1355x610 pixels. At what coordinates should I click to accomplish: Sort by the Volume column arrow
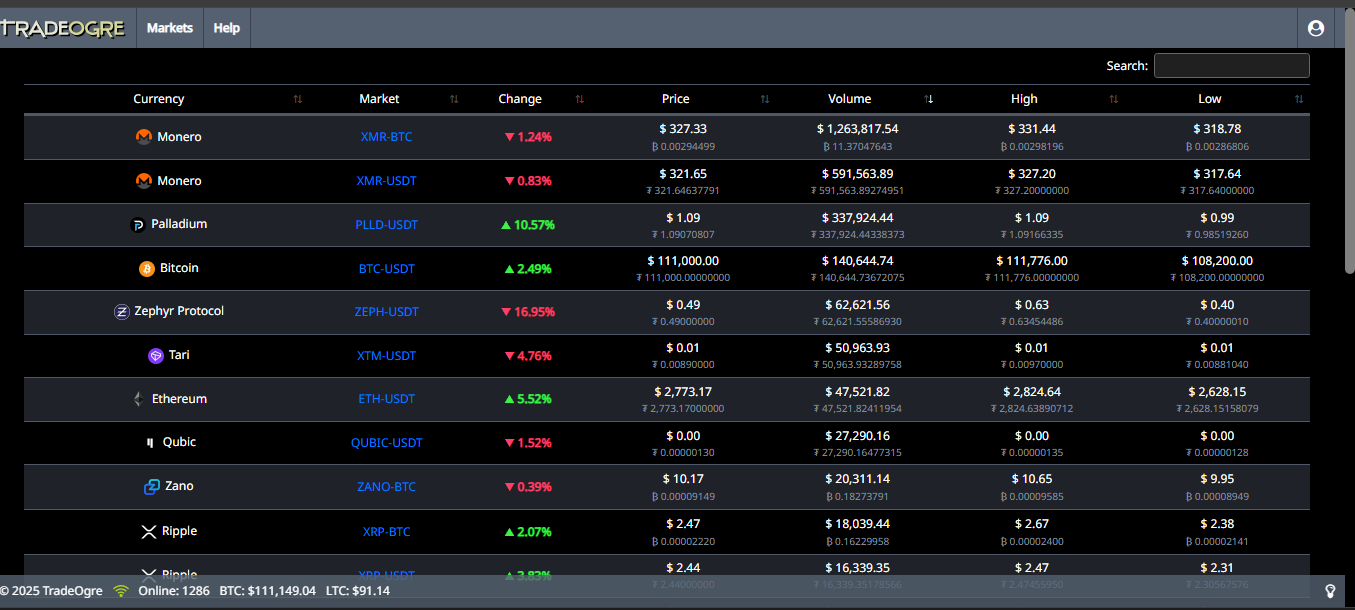[929, 99]
